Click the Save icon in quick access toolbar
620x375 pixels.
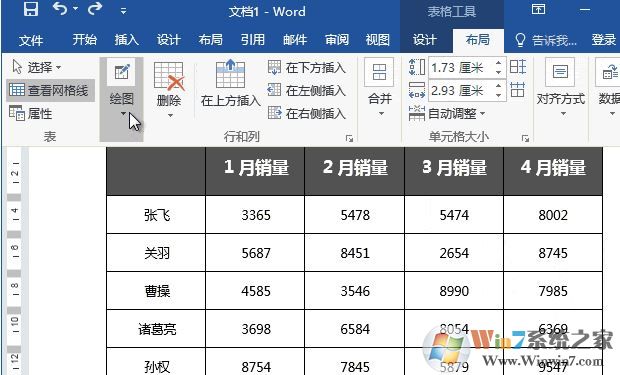point(31,9)
